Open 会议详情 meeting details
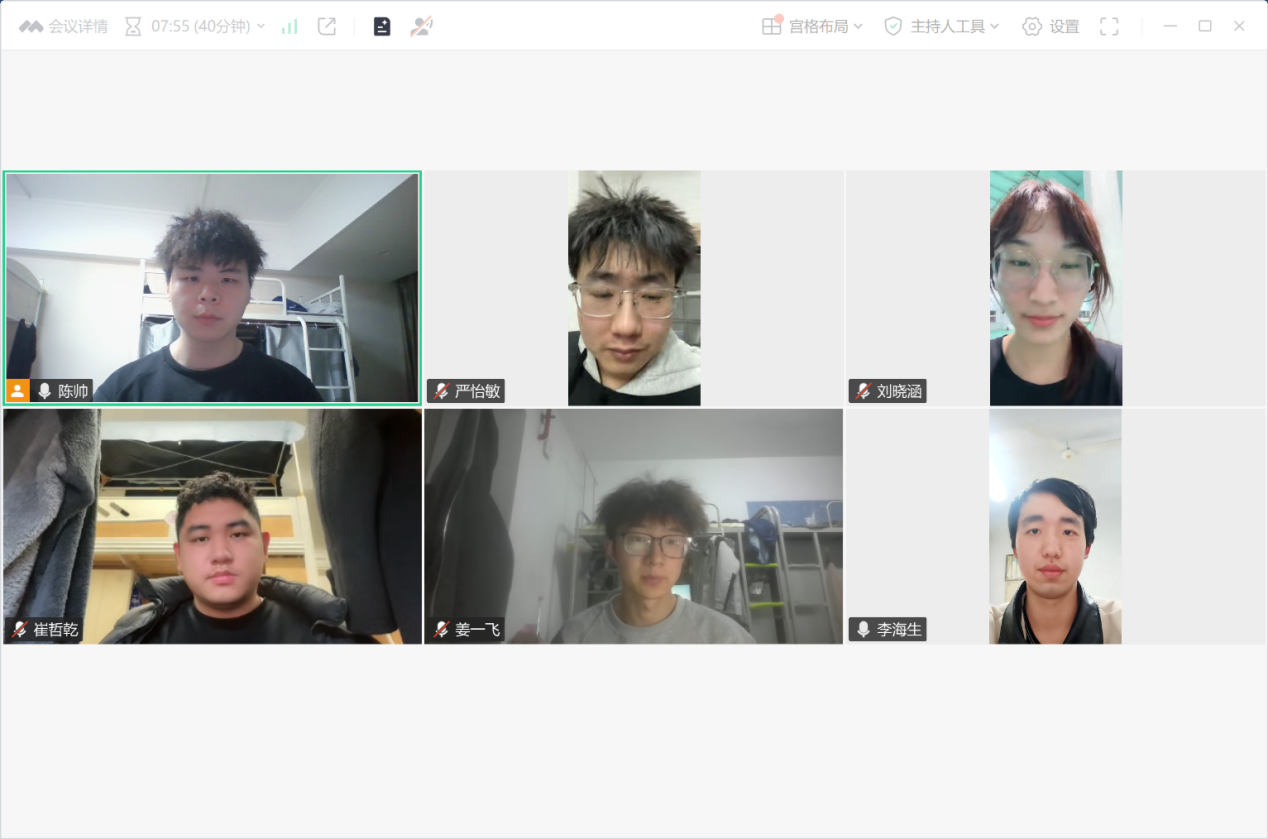The image size is (1268, 839). [x=64, y=27]
